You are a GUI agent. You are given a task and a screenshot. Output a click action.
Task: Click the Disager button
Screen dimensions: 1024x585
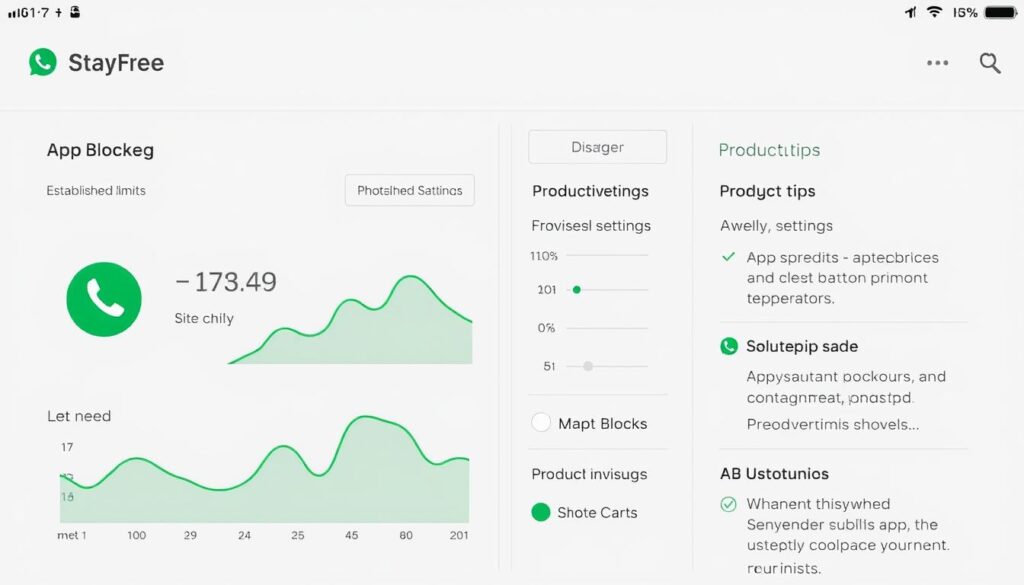pyautogui.click(x=597, y=147)
